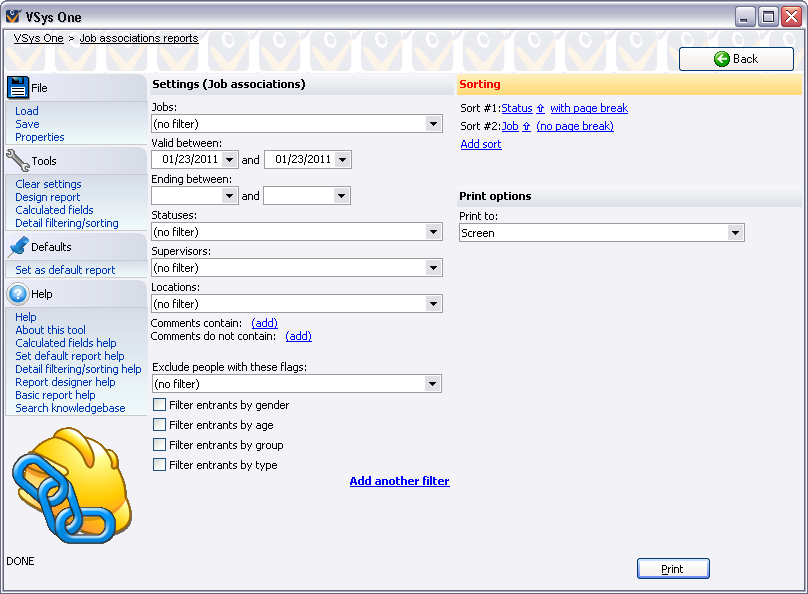Click the Job sort field link
808x594 pixels.
coord(510,126)
